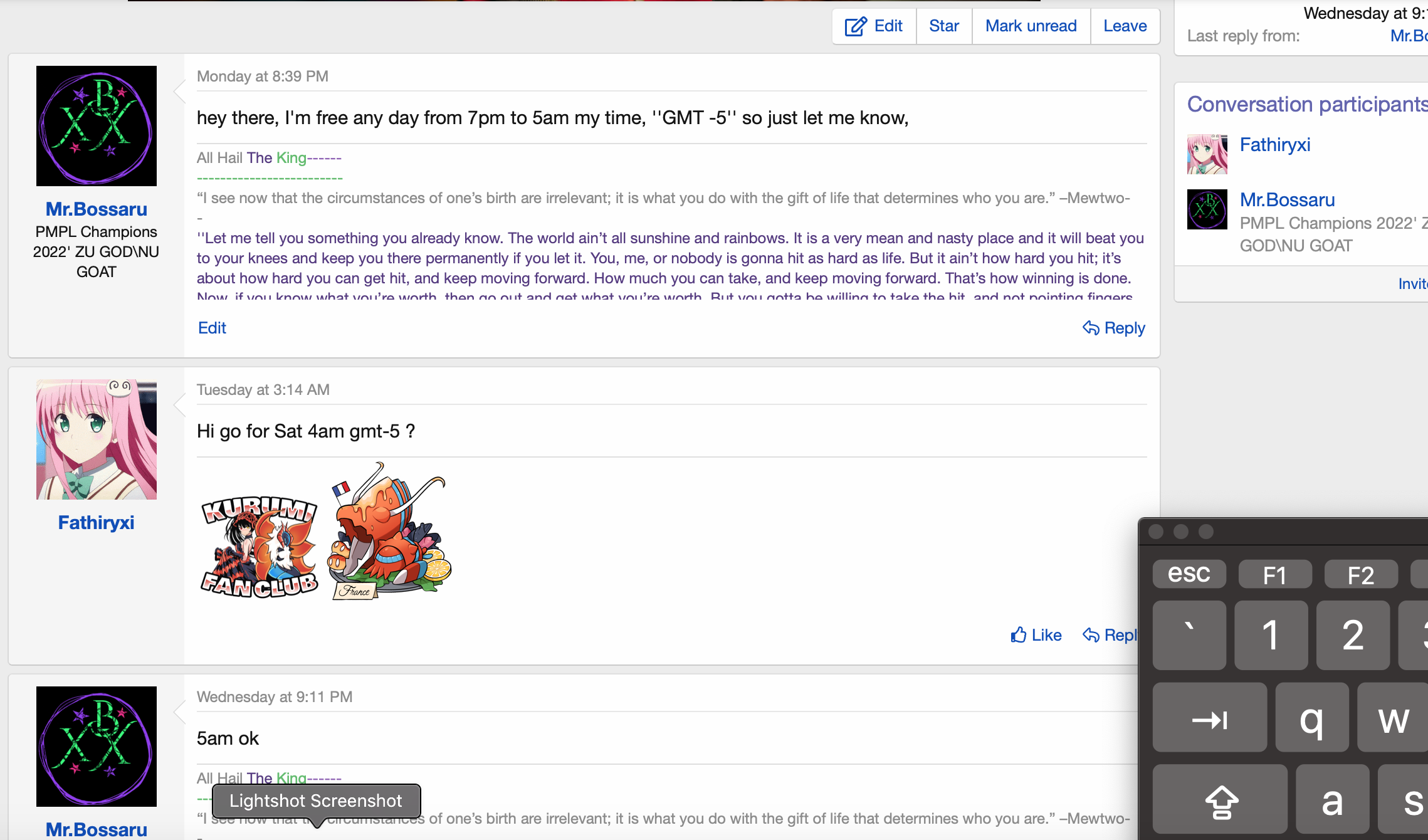Click the Fathiryxi username under avatar
This screenshot has height=840, width=1428.
96,522
